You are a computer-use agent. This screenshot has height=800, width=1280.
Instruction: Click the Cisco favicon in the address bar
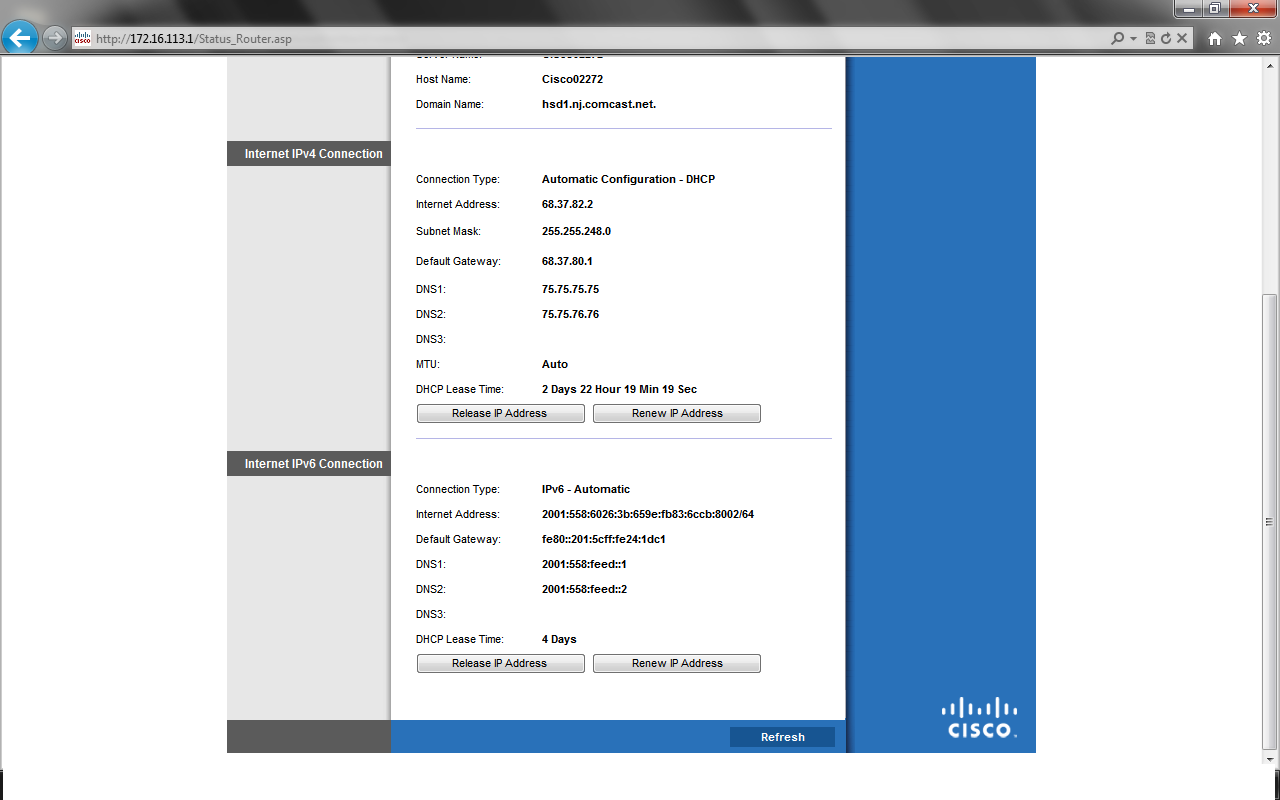[x=83, y=39]
